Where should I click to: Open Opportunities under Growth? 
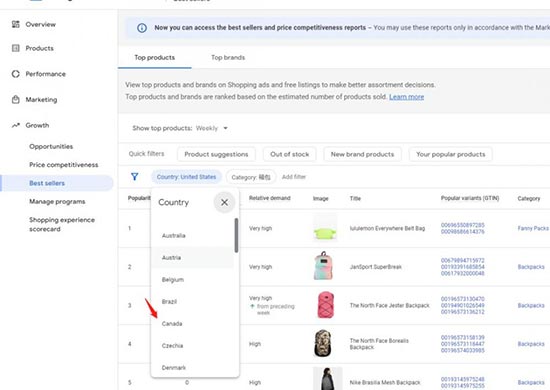51,147
